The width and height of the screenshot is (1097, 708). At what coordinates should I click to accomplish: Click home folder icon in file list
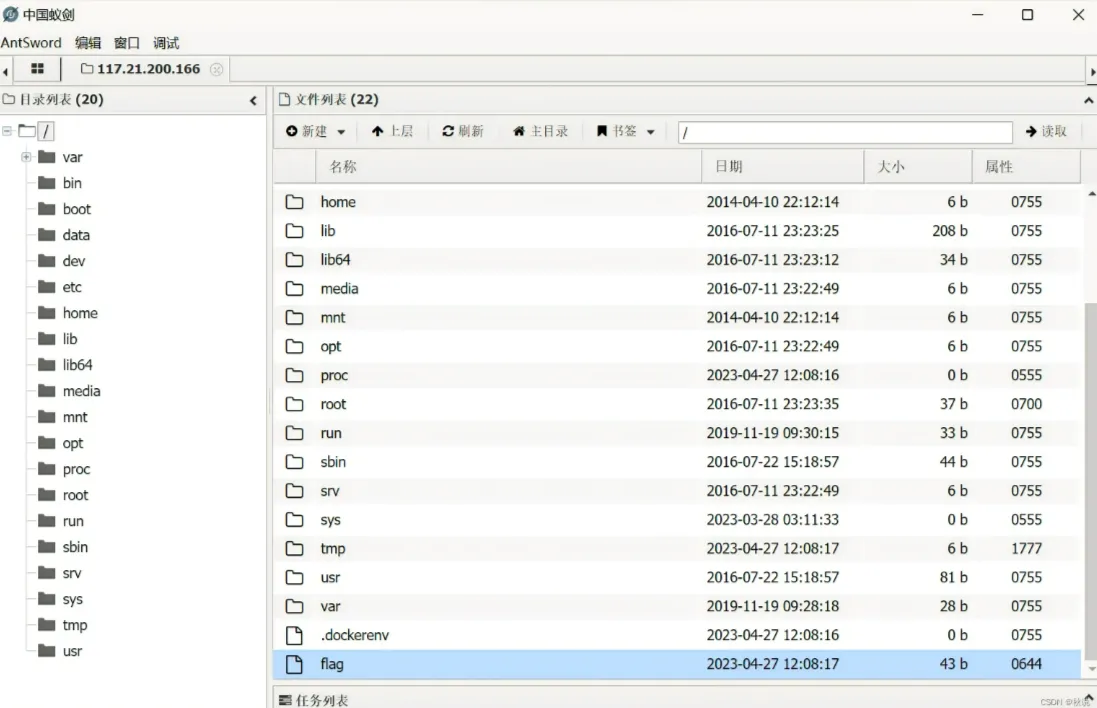[x=295, y=201]
